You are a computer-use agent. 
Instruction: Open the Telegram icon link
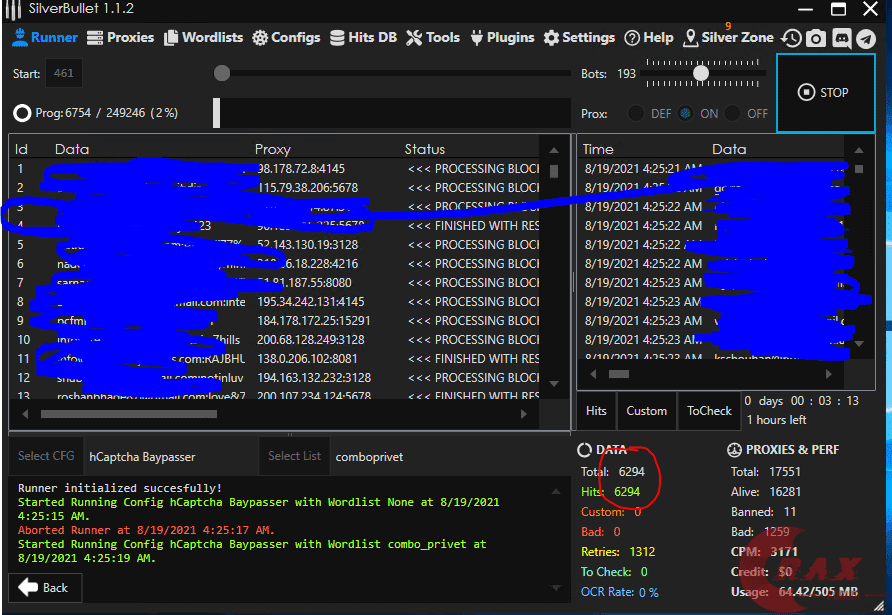pos(866,38)
